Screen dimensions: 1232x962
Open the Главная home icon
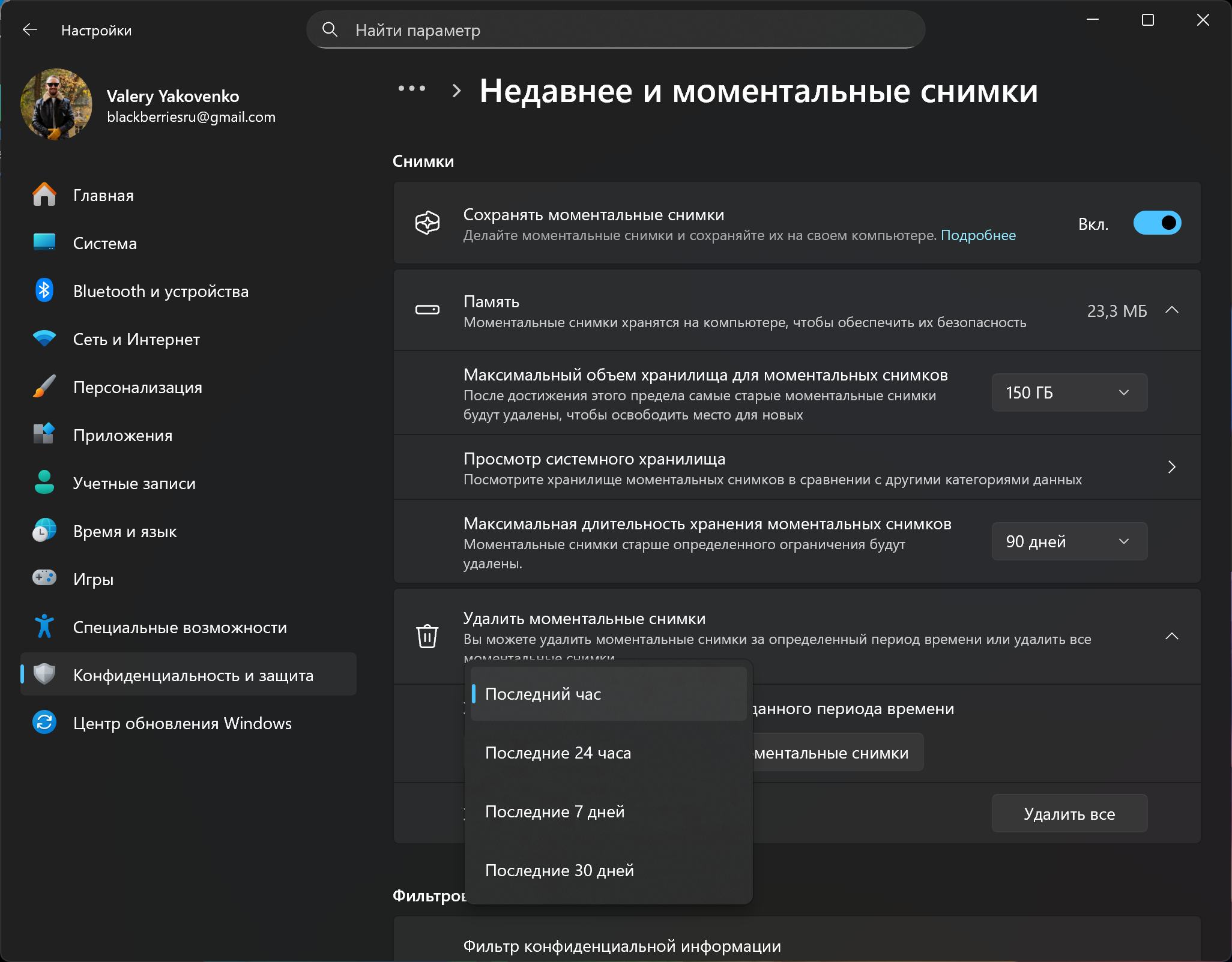coord(44,195)
